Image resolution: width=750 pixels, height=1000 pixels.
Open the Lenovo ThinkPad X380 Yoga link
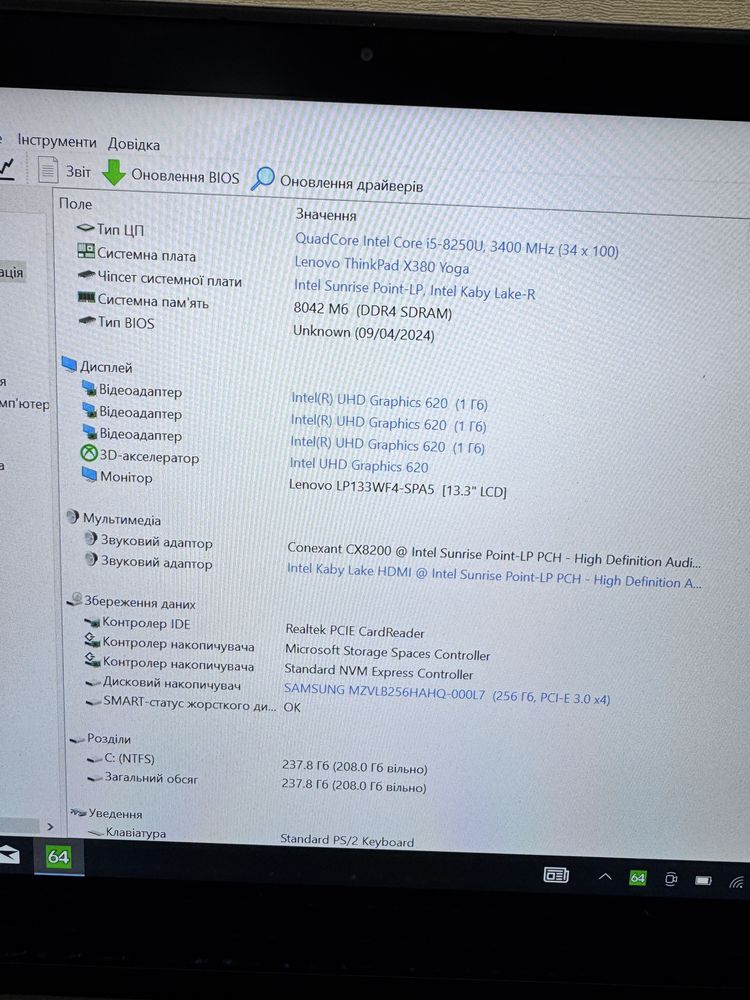[x=381, y=265]
